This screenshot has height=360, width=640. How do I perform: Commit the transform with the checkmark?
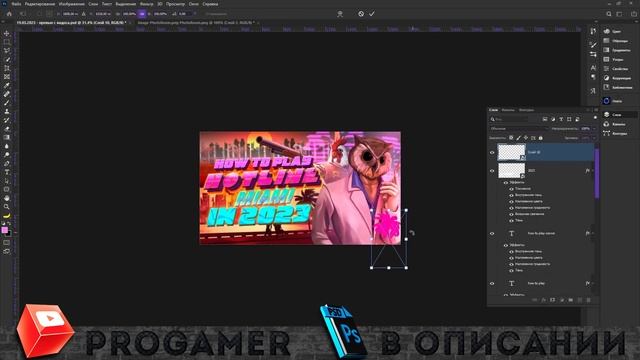tap(372, 13)
